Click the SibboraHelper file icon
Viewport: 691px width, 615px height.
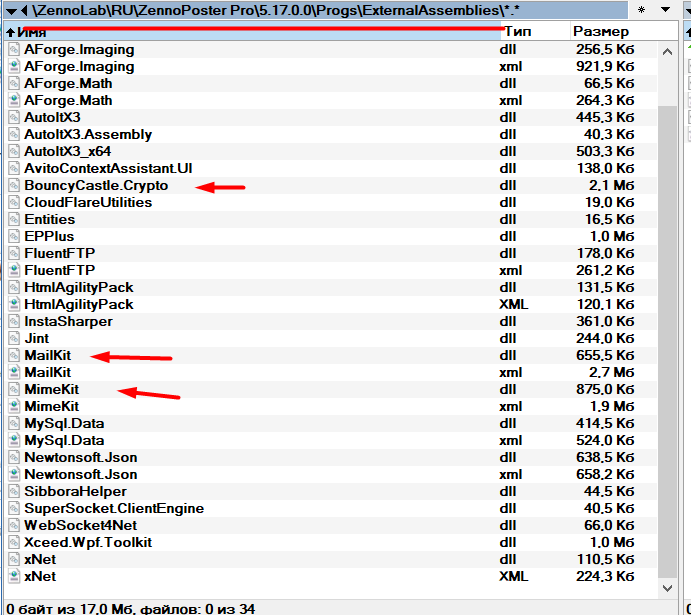pyautogui.click(x=14, y=492)
